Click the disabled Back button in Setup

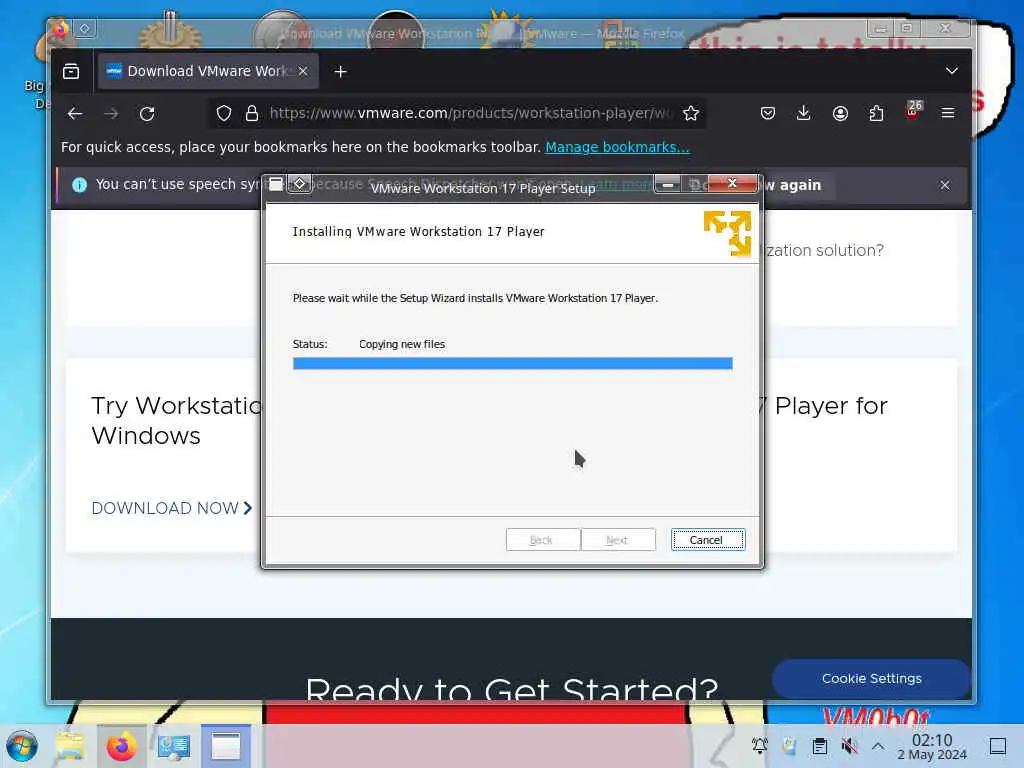click(543, 540)
